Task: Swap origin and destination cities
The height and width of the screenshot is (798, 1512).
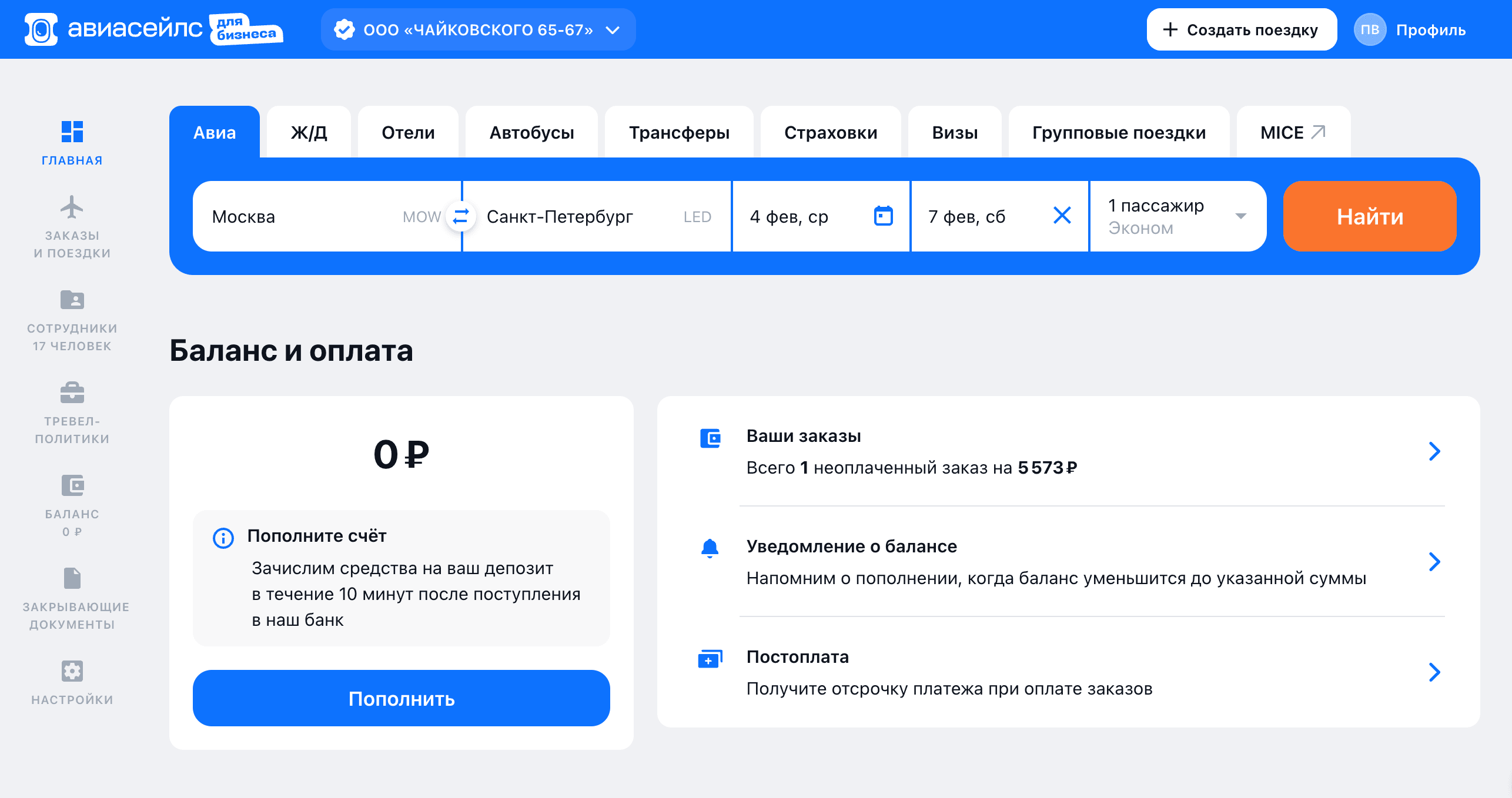Action: coord(461,216)
